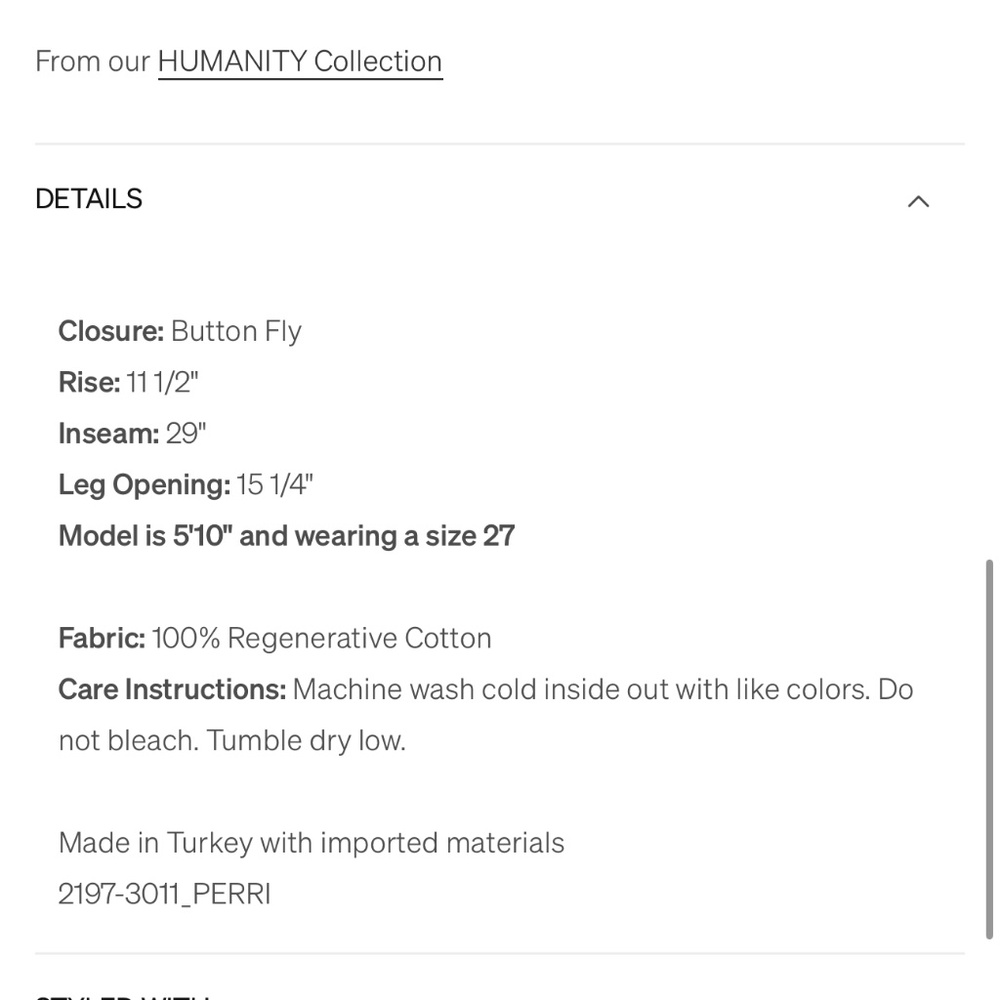Click the "From our" text
The height and width of the screenshot is (1000, 1000).
[x=92, y=62]
